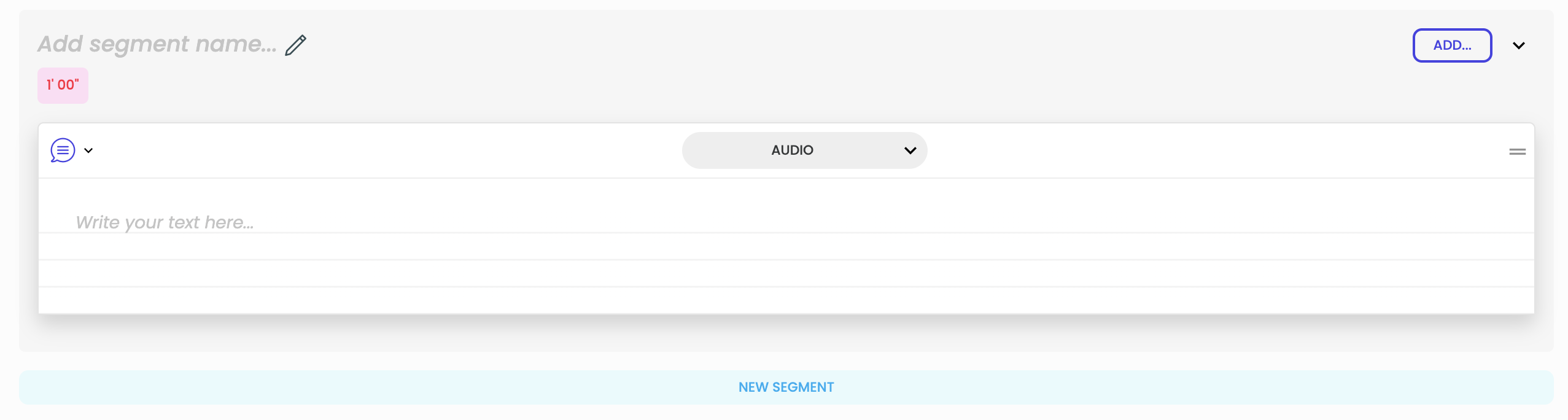Select the 1' 00" duration badge
This screenshot has height=420, width=1568.
[x=63, y=85]
